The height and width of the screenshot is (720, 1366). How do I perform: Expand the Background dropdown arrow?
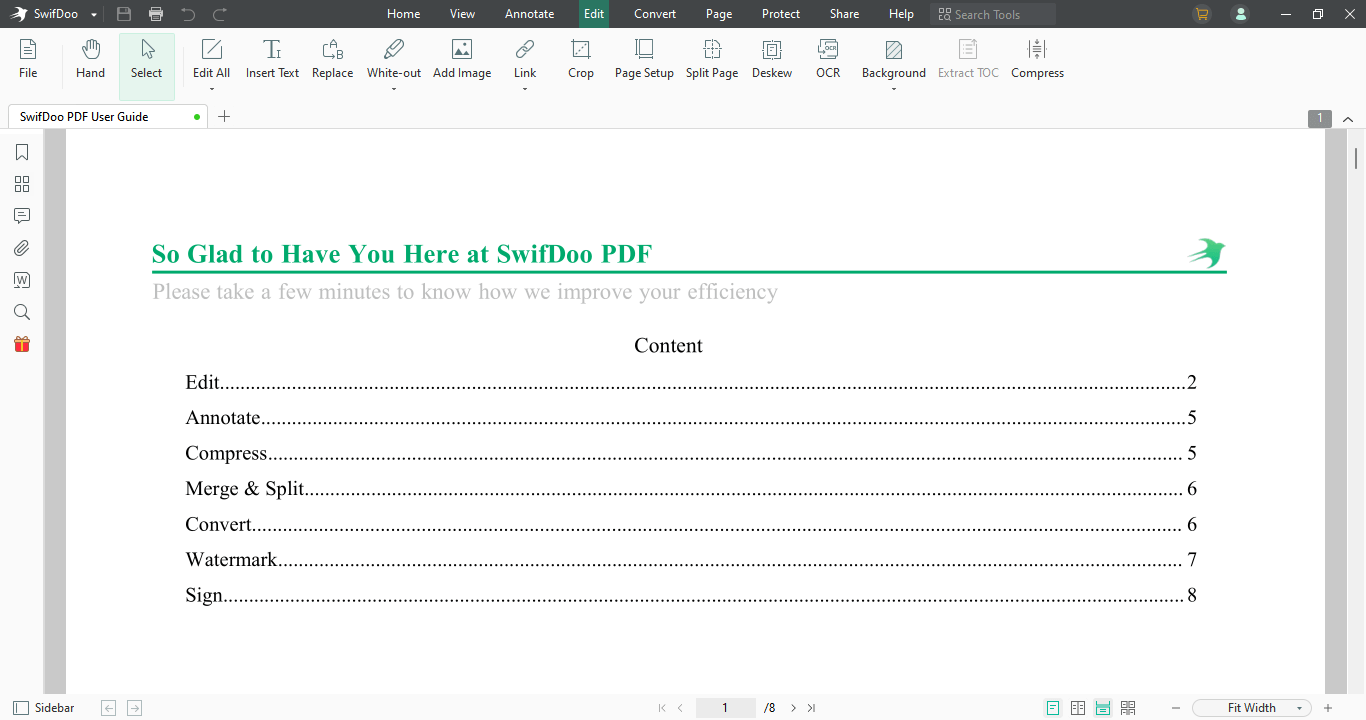[894, 90]
